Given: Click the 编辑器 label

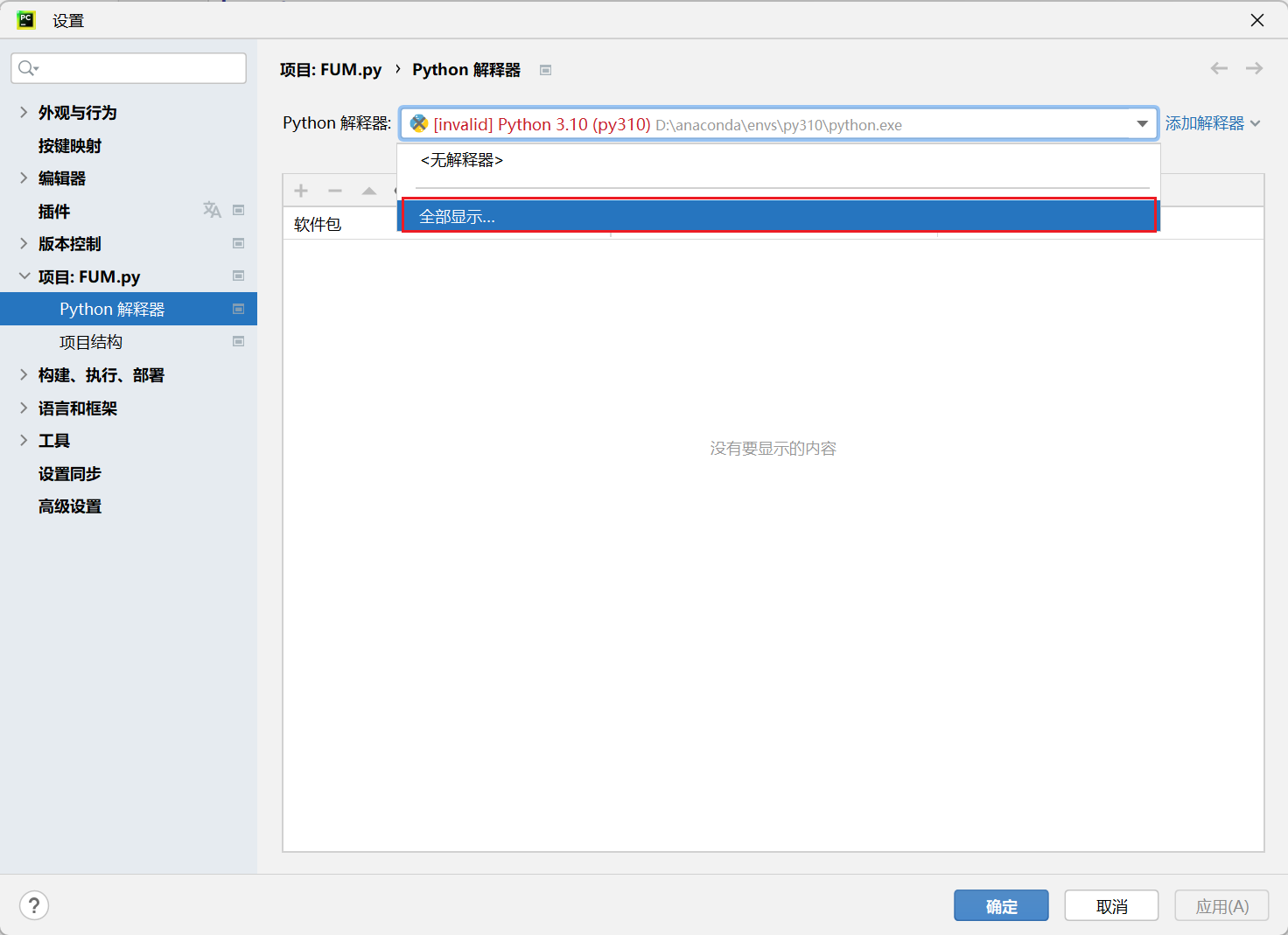Looking at the screenshot, I should (62, 178).
